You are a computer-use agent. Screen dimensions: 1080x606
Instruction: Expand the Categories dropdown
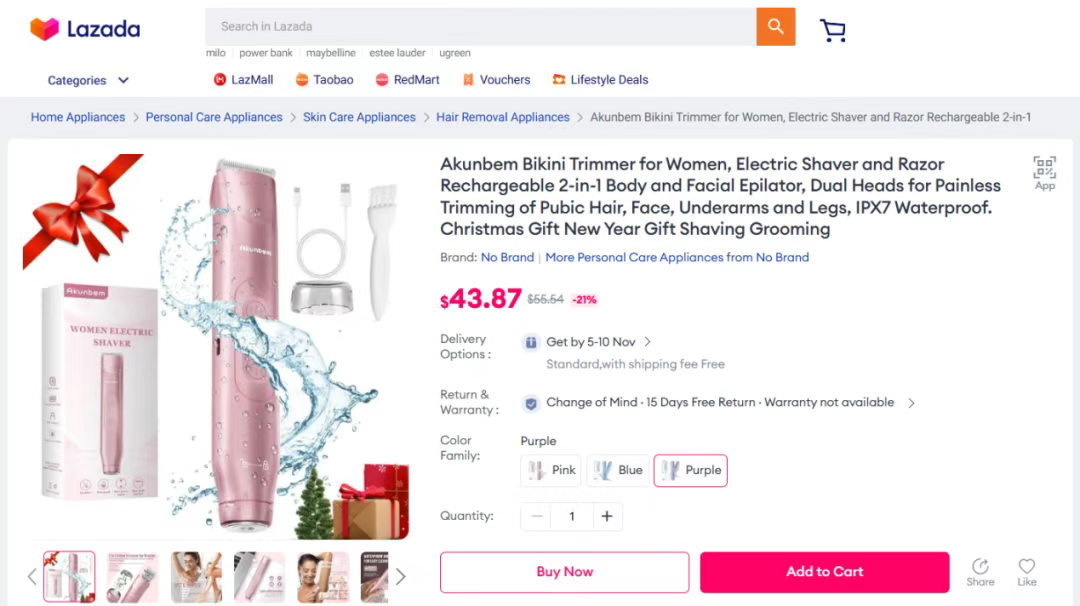[x=88, y=81]
